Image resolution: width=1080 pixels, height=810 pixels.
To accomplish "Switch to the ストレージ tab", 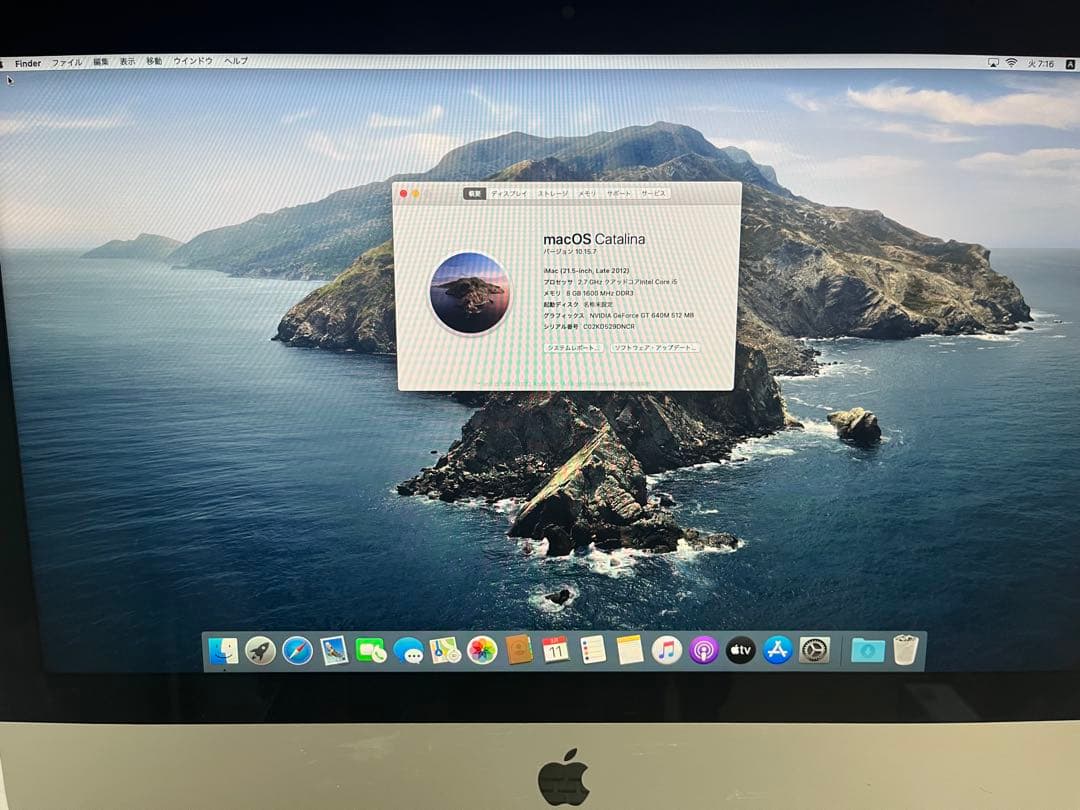I will click(554, 194).
